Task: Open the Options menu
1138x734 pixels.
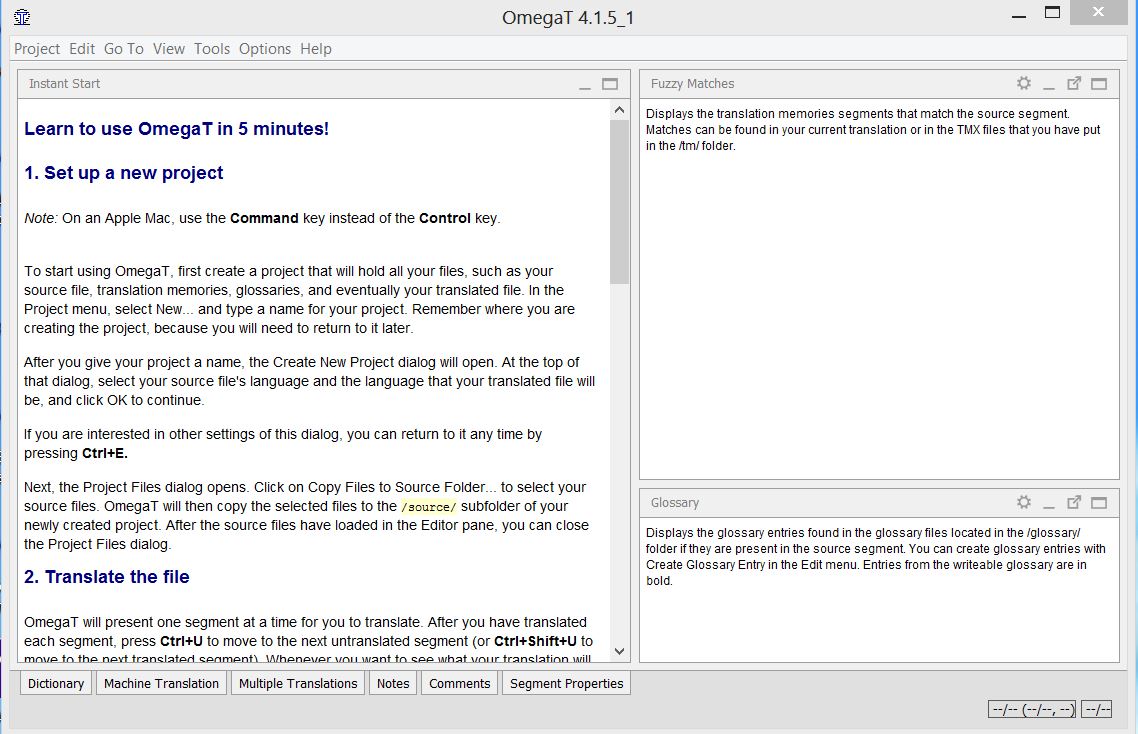Action: click(265, 49)
